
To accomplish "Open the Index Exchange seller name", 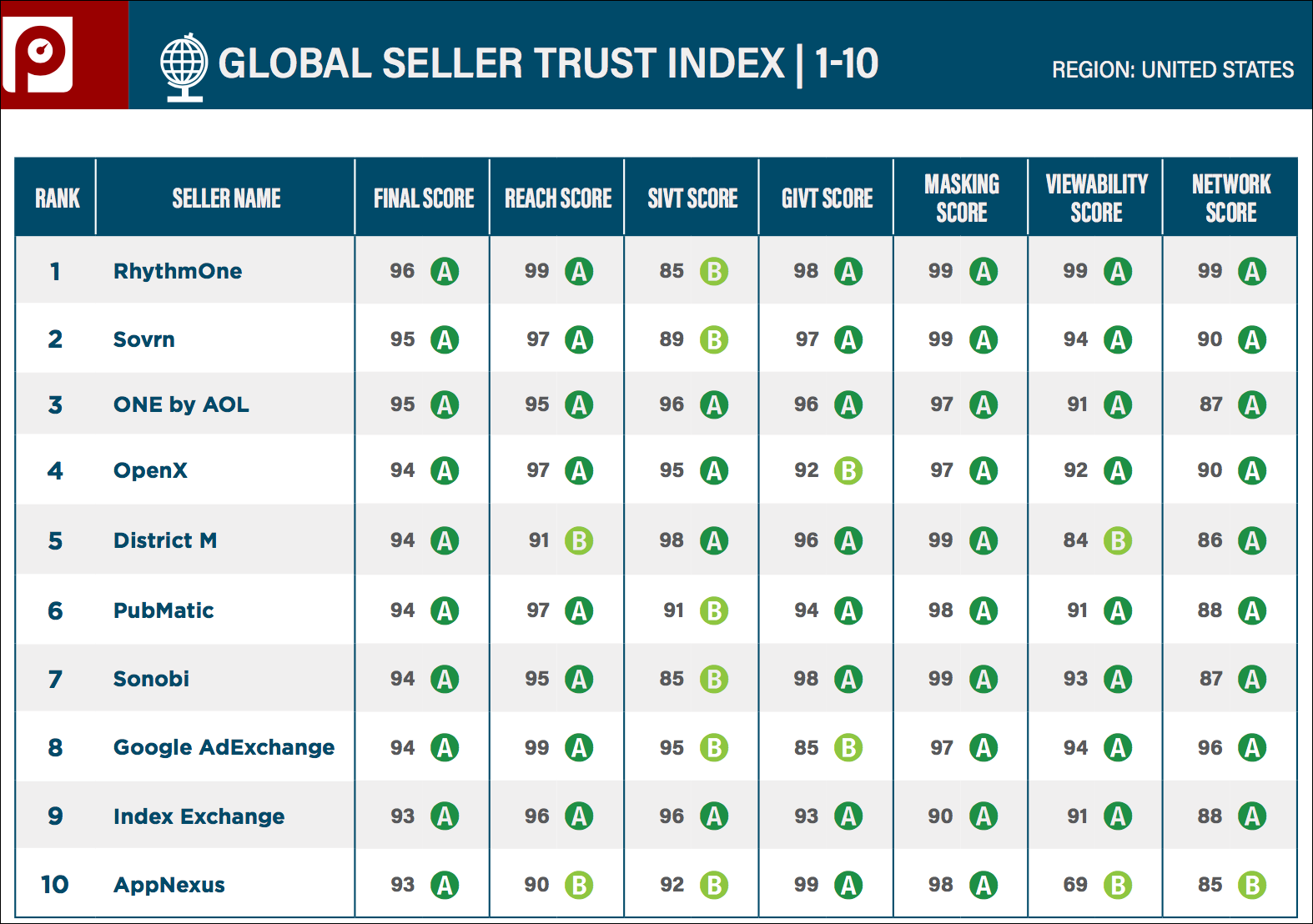I will point(199,816).
